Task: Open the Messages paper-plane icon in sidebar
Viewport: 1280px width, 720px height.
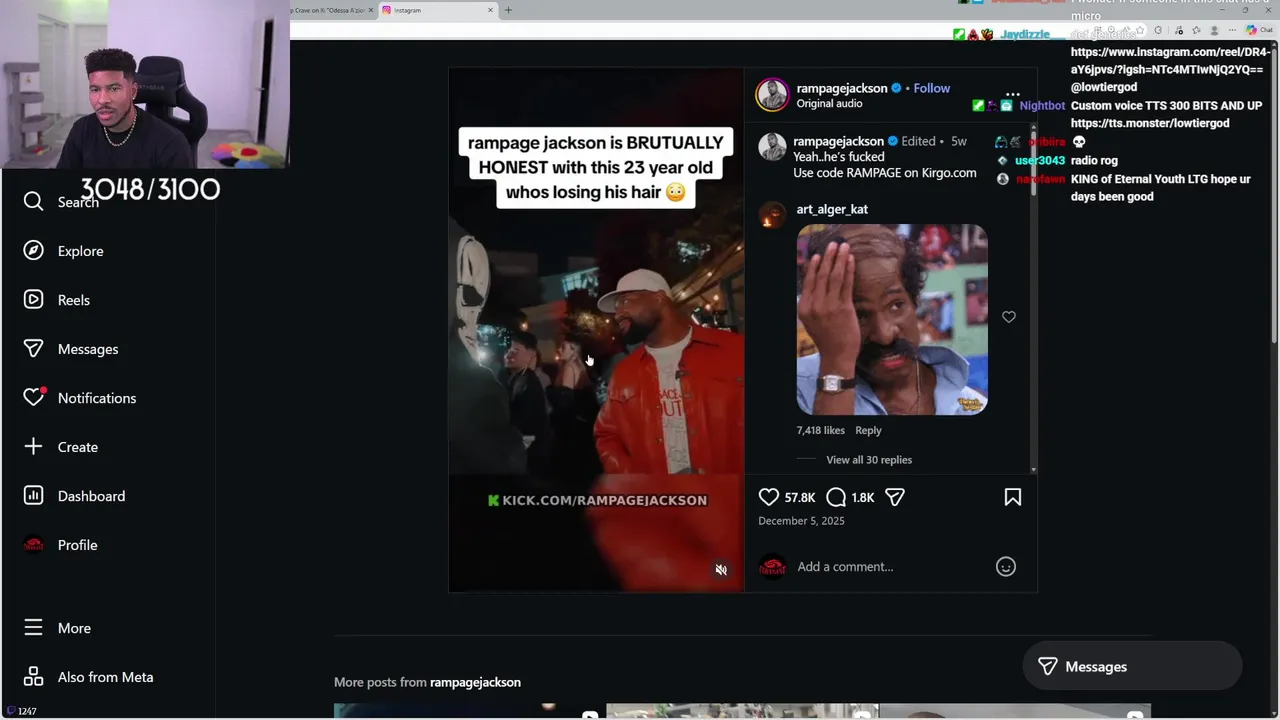Action: point(33,349)
